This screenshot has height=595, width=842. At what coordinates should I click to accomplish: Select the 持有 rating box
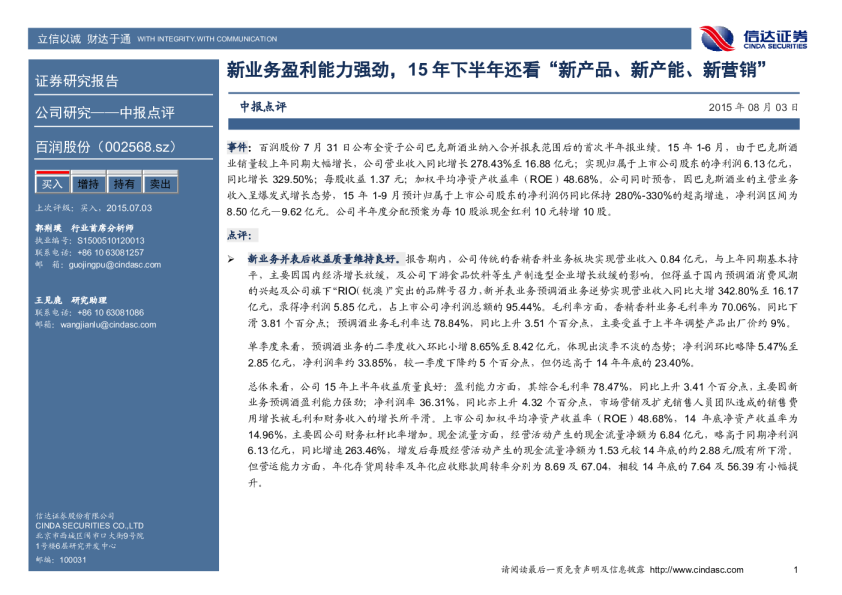[x=124, y=185]
